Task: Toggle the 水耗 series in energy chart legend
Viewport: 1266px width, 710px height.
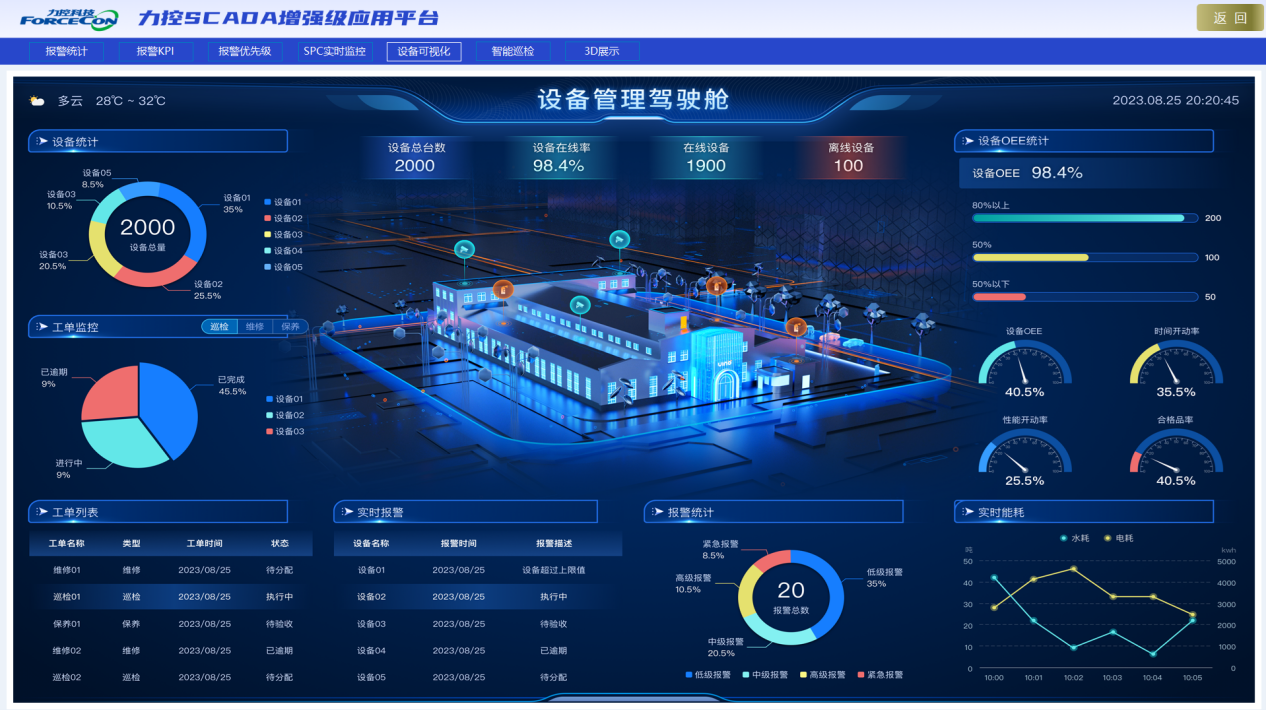Action: coord(1074,538)
